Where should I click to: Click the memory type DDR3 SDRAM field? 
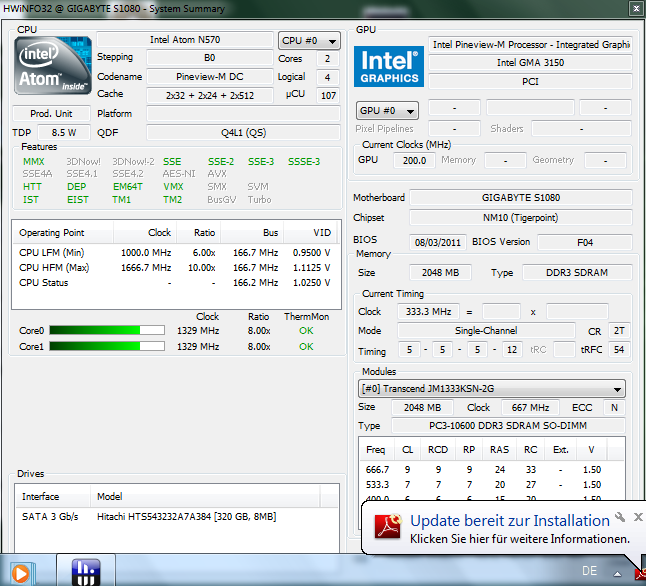[577, 272]
